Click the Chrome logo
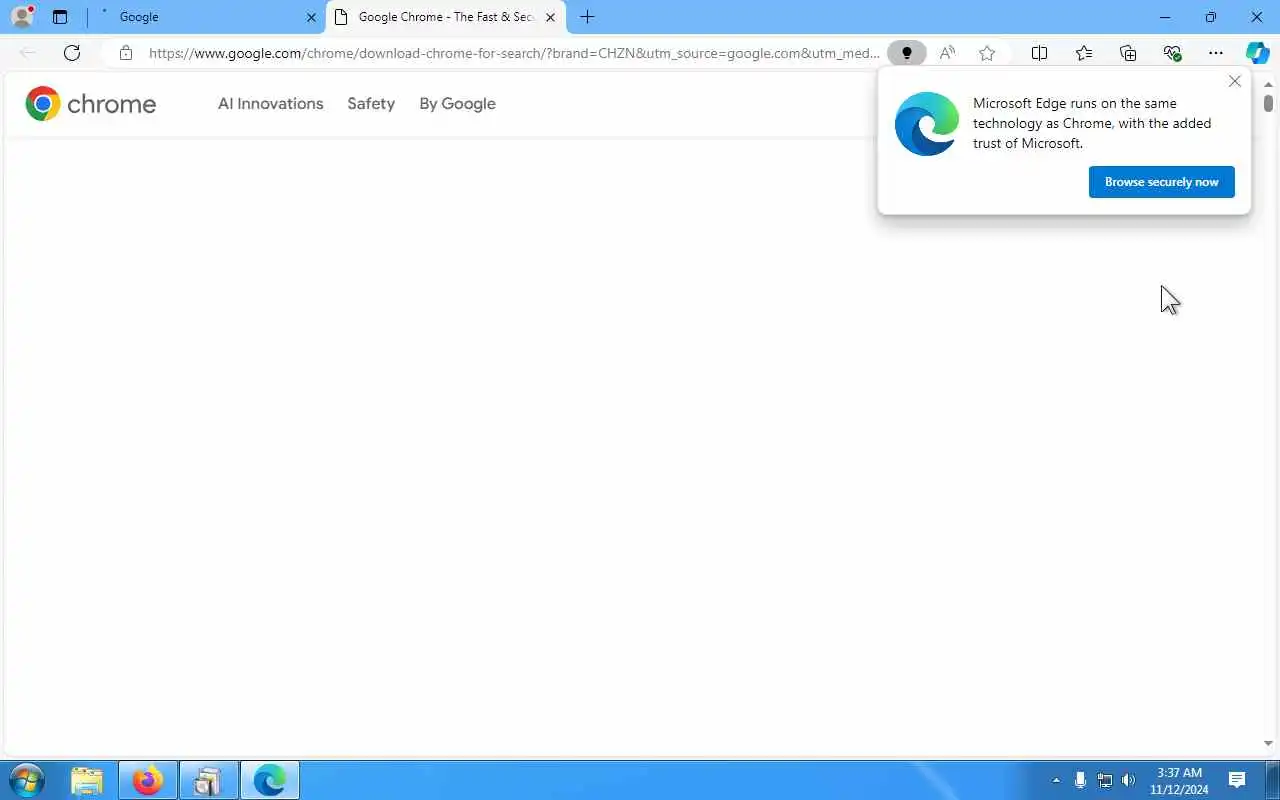This screenshot has width=1280, height=800. tap(91, 104)
